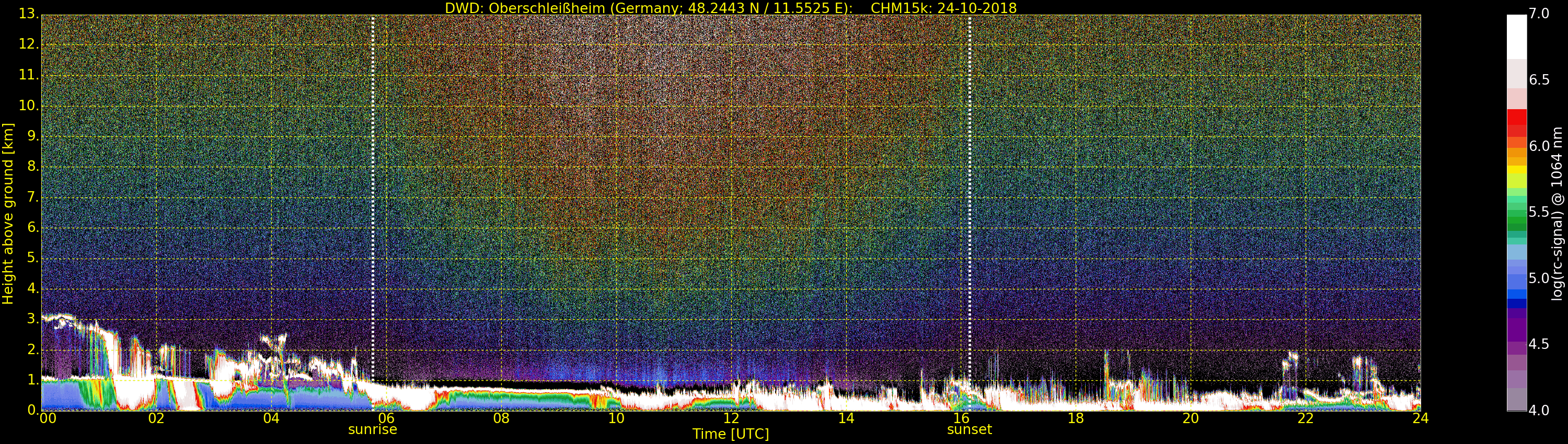Click the 13 km height tick label

[27, 14]
